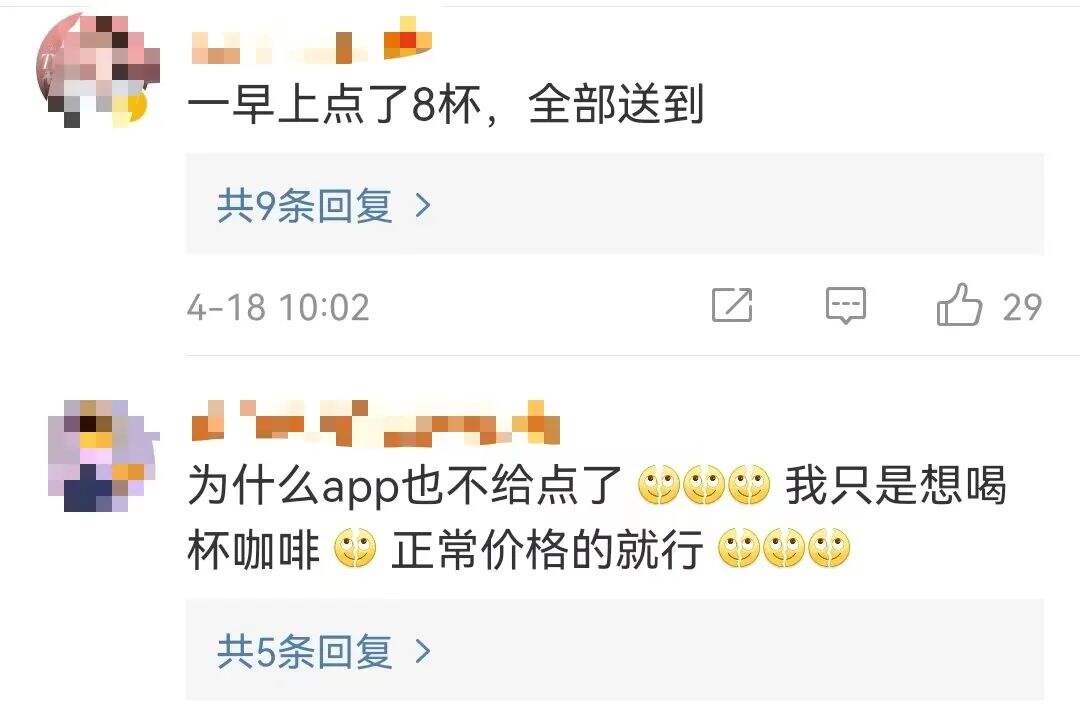Open the second commenter's purple avatar

103,455
